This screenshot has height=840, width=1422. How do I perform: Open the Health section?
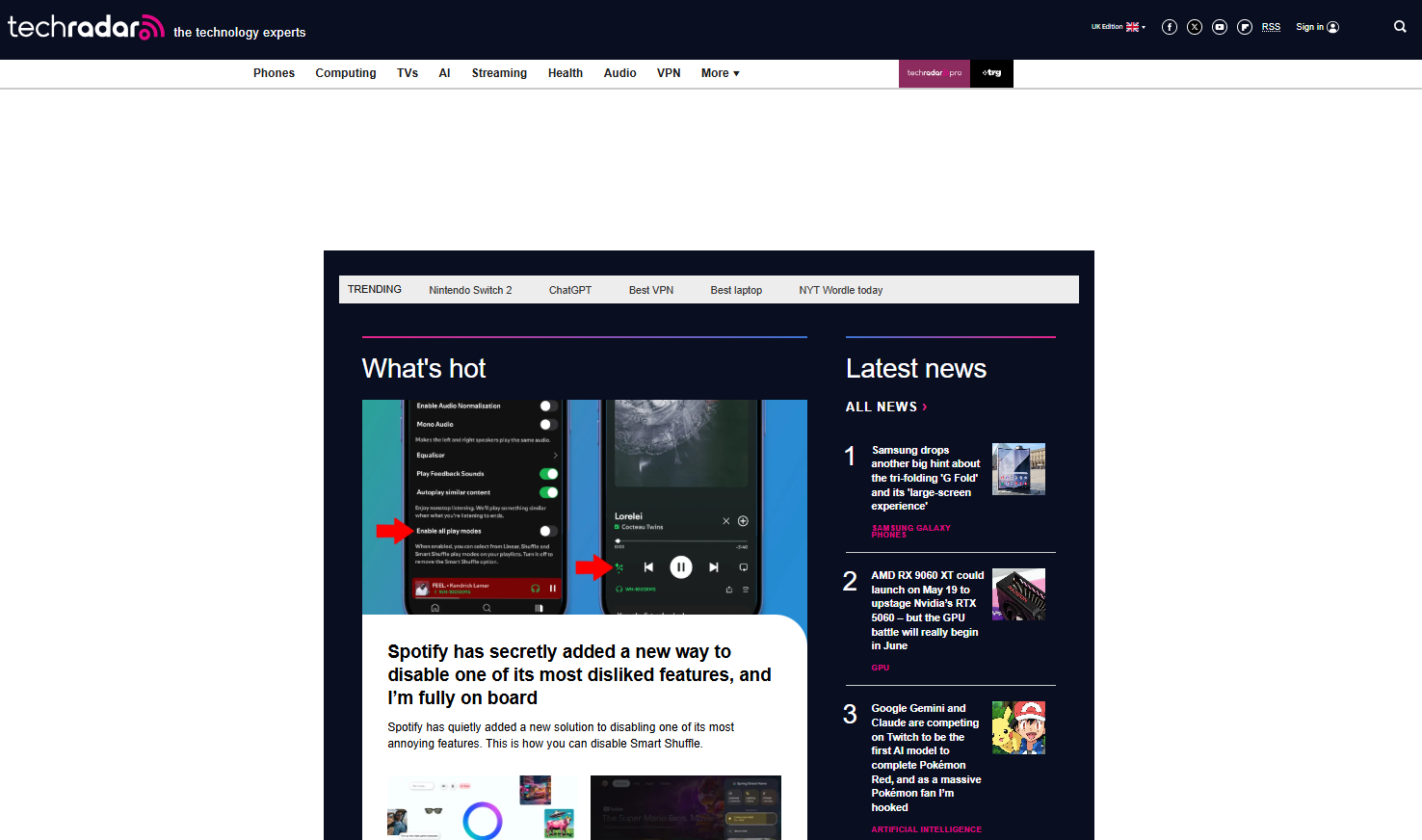tap(566, 73)
